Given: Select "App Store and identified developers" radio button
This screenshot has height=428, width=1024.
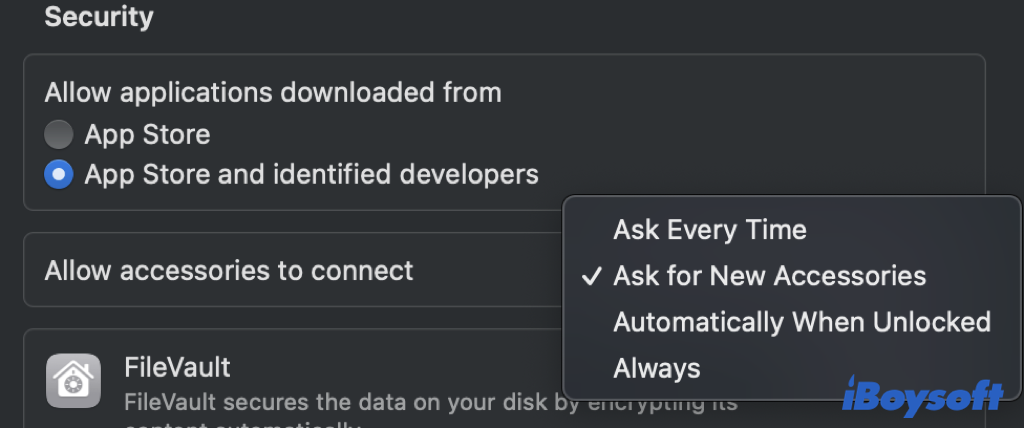Looking at the screenshot, I should (x=59, y=175).
